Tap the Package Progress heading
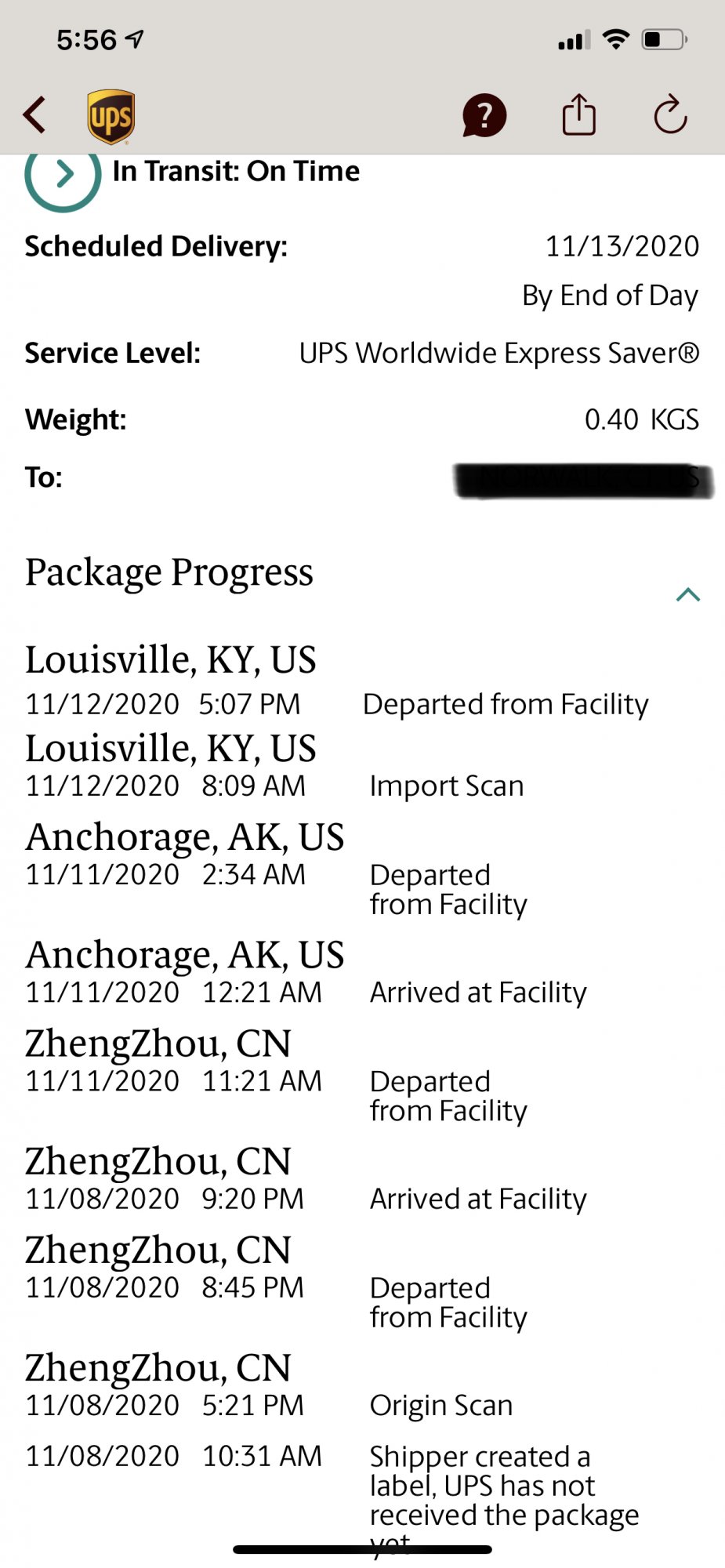This screenshot has width=725, height=1568. (x=169, y=572)
